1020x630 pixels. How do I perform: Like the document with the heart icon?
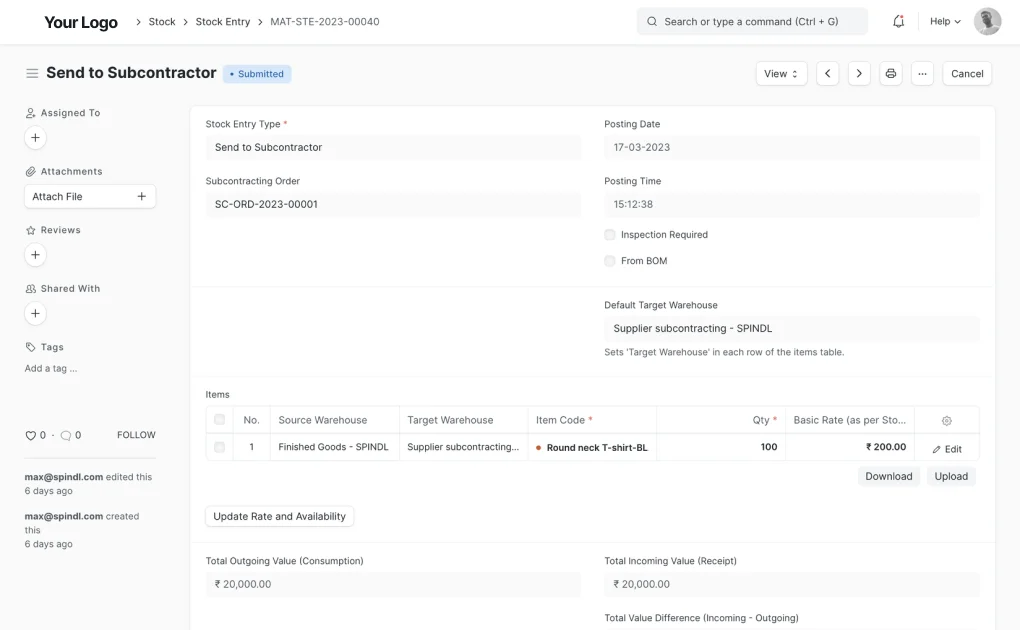pyautogui.click(x=33, y=434)
